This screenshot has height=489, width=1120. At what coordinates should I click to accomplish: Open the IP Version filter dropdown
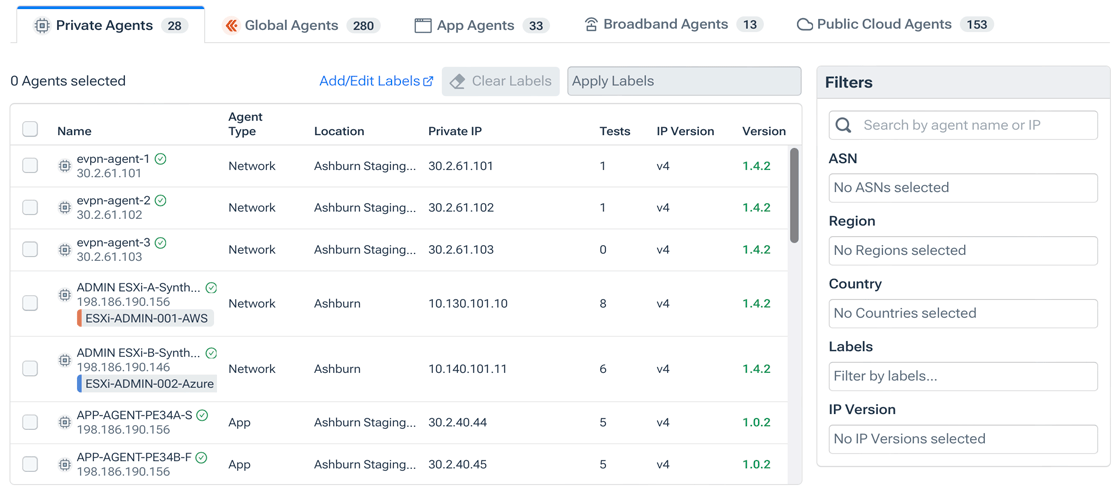click(963, 439)
